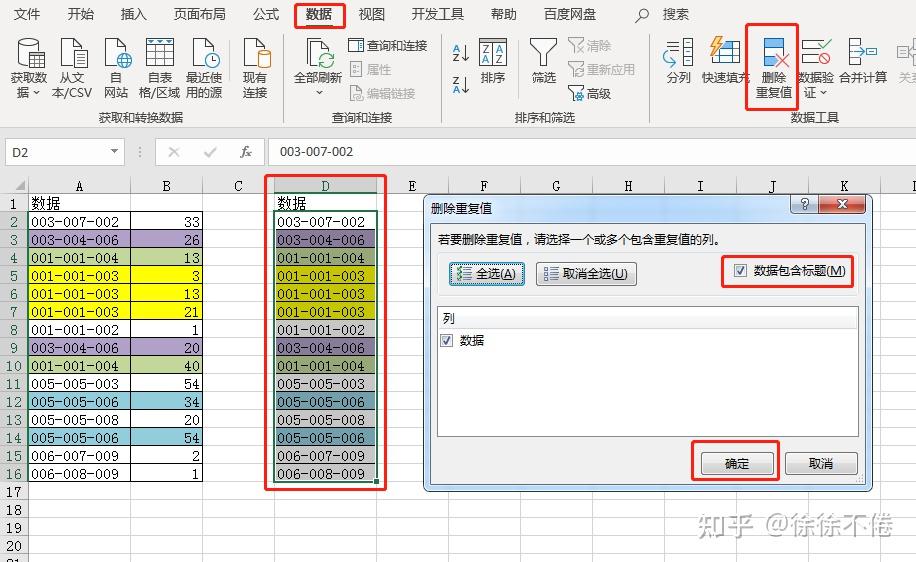Screen dimensions: 916x562
Task: Open the 视图 ribbon tab
Action: coord(372,14)
